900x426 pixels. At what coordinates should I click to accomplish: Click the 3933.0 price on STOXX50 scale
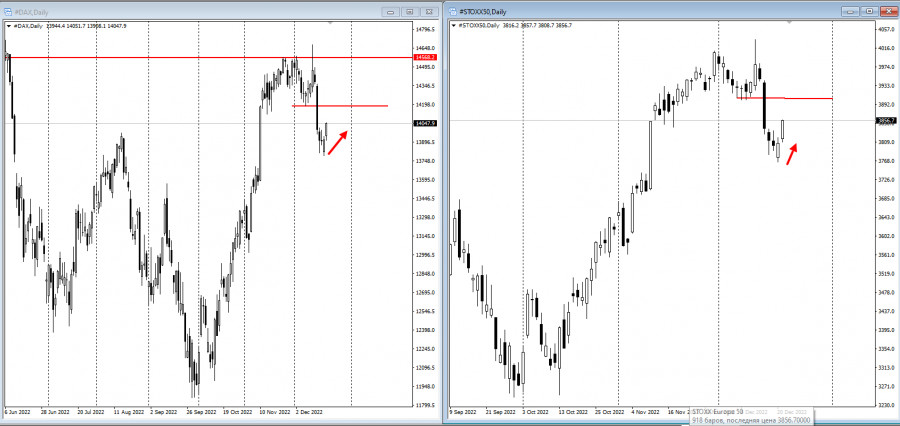pos(886,86)
